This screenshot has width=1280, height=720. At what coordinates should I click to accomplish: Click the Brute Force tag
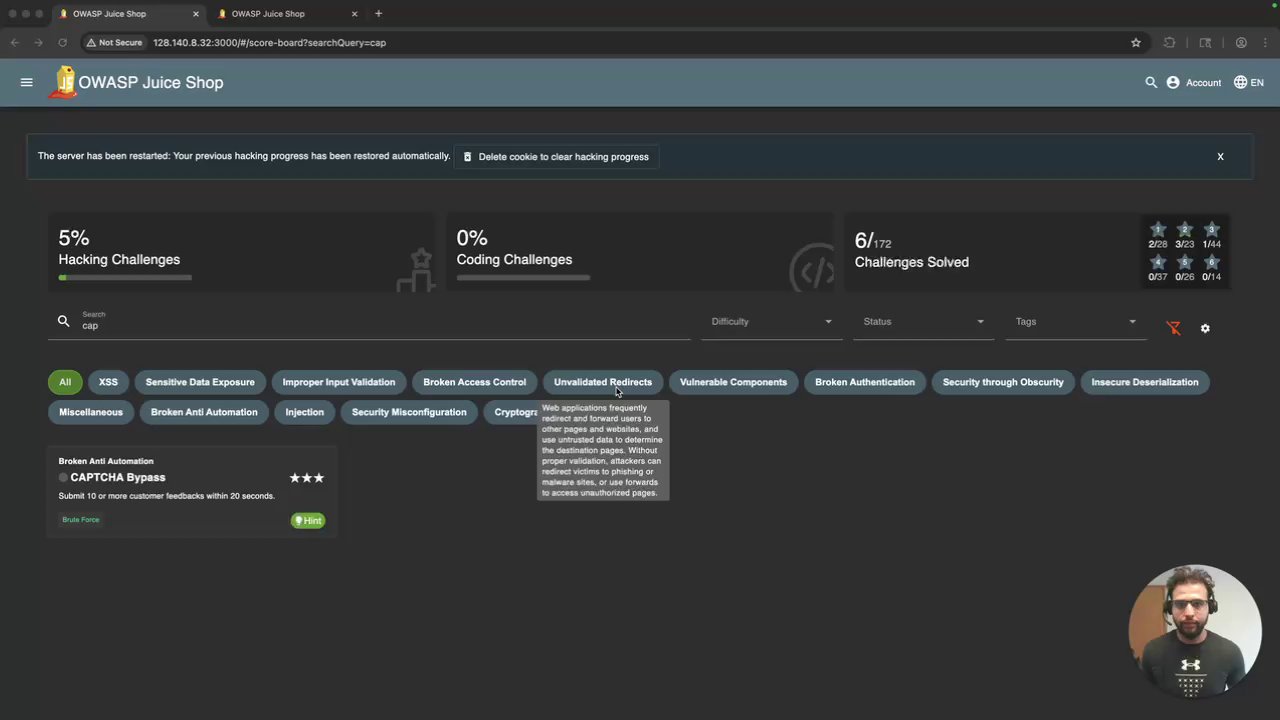point(81,520)
